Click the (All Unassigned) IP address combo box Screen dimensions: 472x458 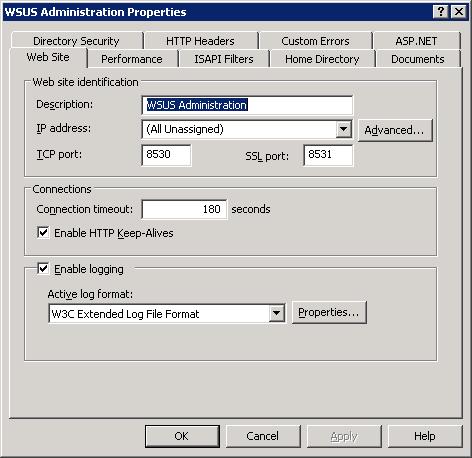[x=247, y=129]
